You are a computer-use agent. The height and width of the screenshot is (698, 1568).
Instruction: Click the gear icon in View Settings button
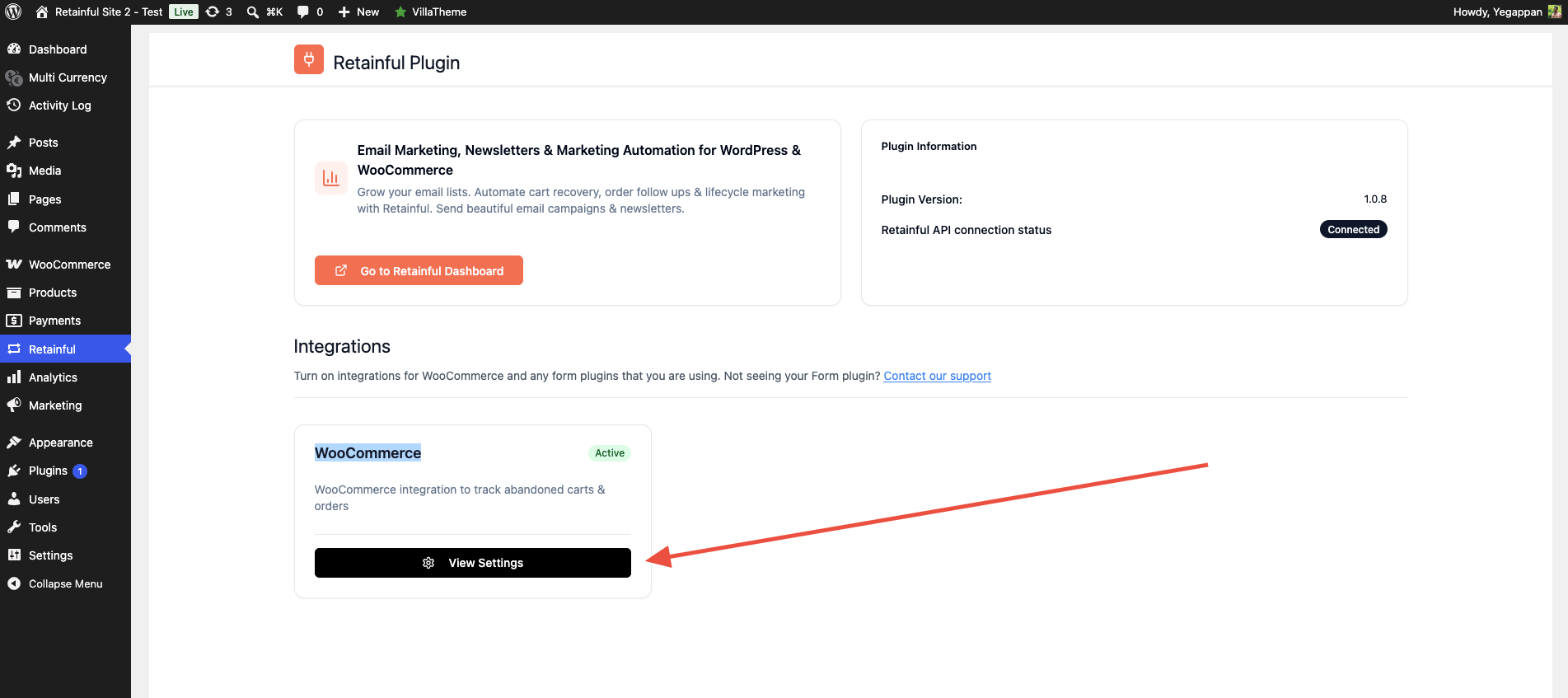pyautogui.click(x=428, y=563)
